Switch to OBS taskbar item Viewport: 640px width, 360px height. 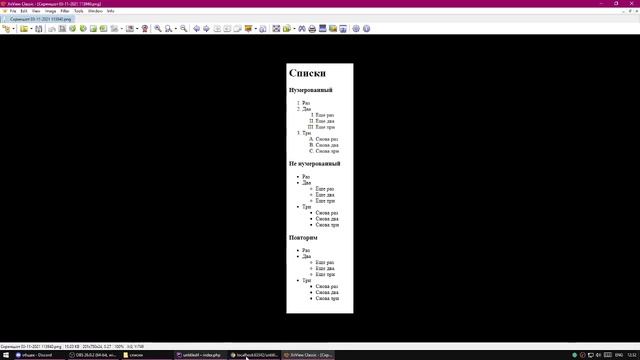93,355
